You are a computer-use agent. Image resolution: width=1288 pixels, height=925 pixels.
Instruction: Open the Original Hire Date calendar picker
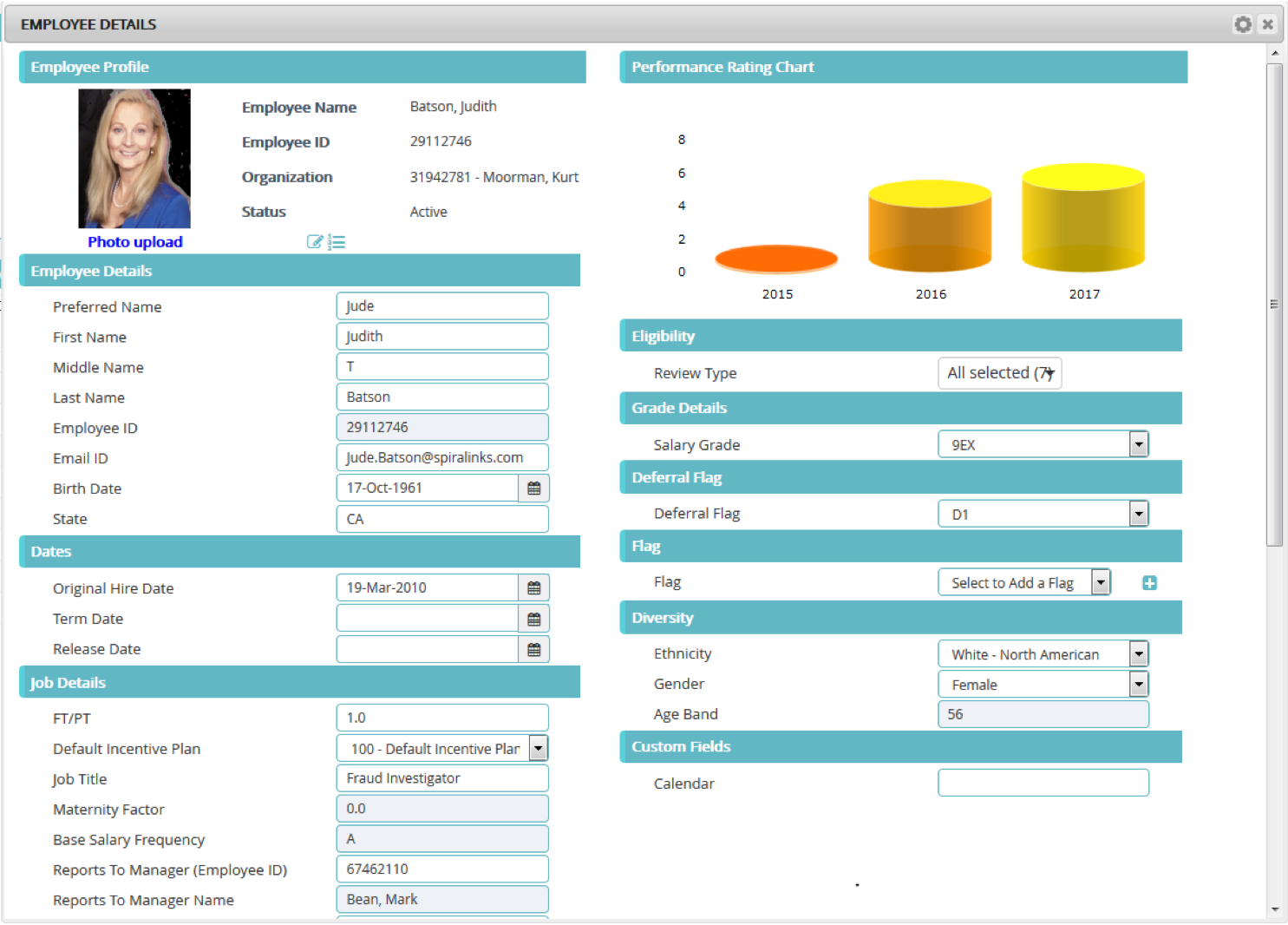point(534,587)
